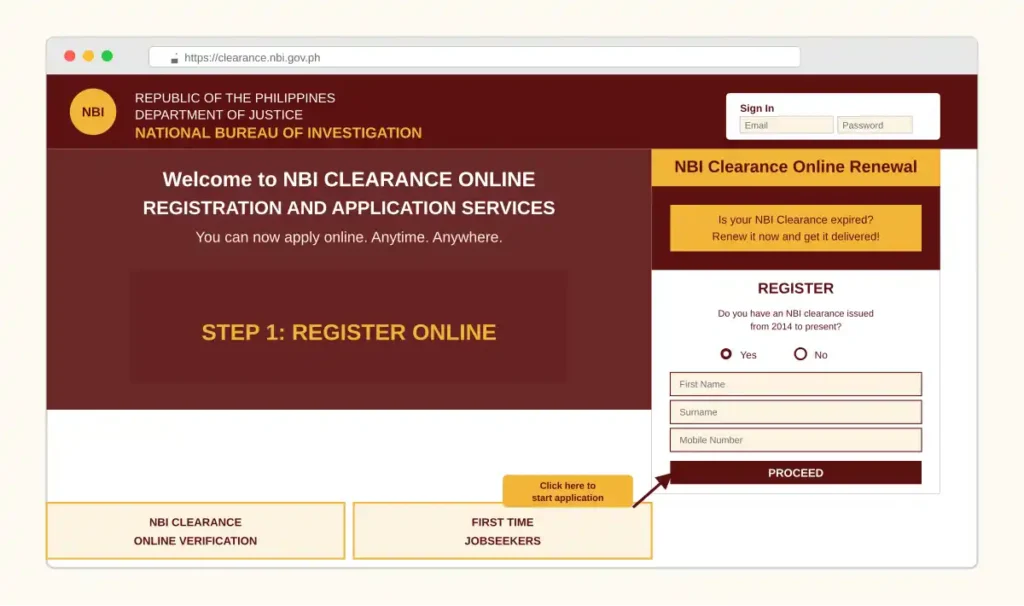This screenshot has width=1024, height=606.
Task: Click the lock icon in address bar
Action: tap(174, 59)
